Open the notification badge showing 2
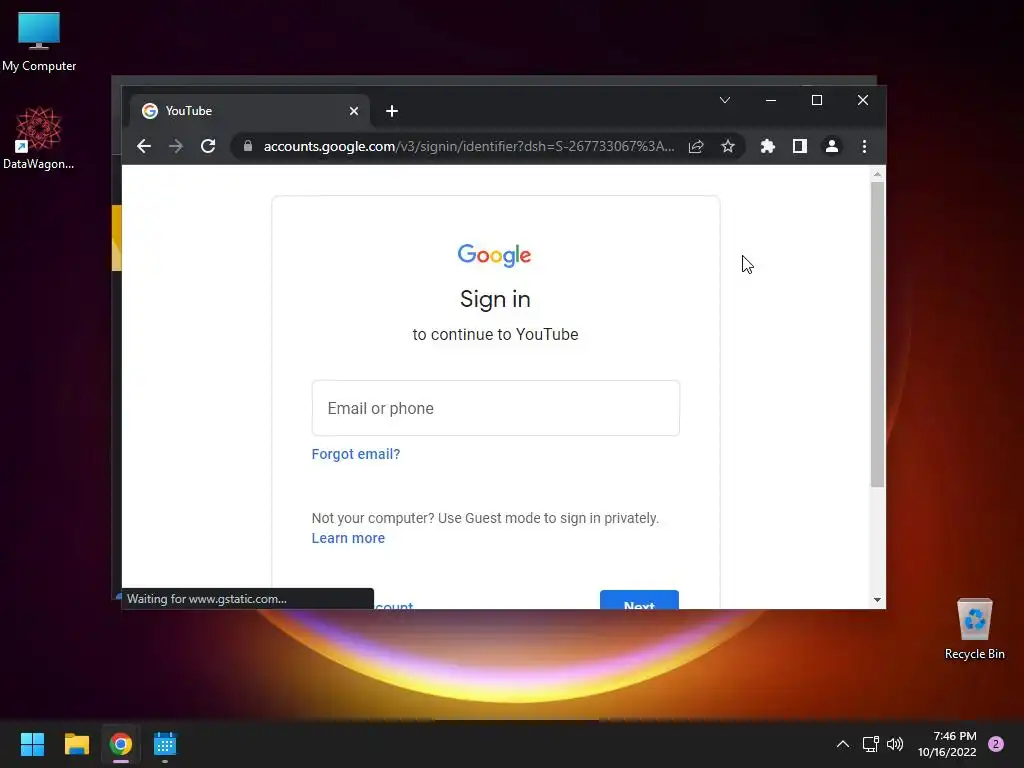1024x768 pixels. pos(996,744)
